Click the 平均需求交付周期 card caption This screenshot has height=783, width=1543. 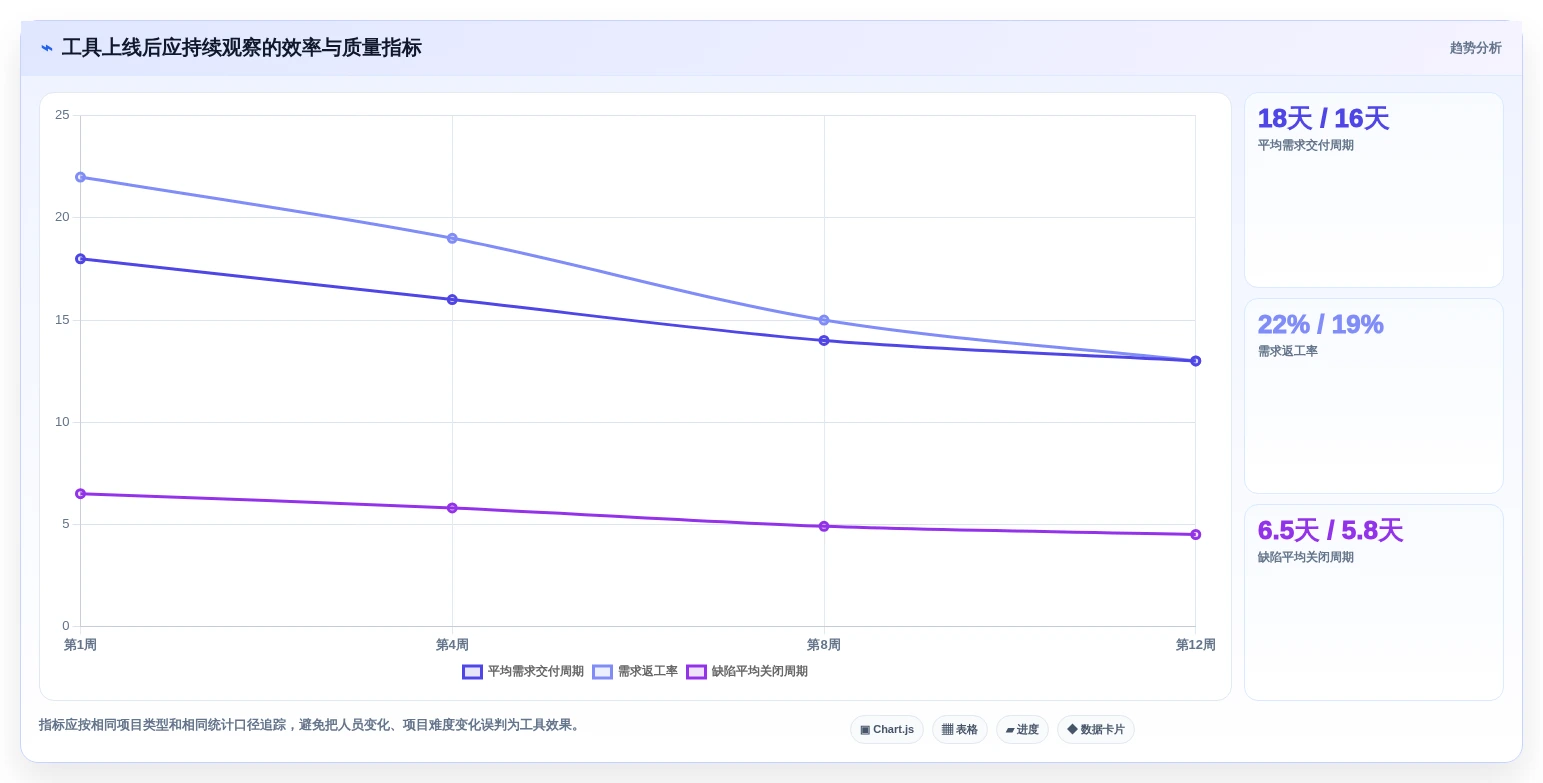(1306, 145)
